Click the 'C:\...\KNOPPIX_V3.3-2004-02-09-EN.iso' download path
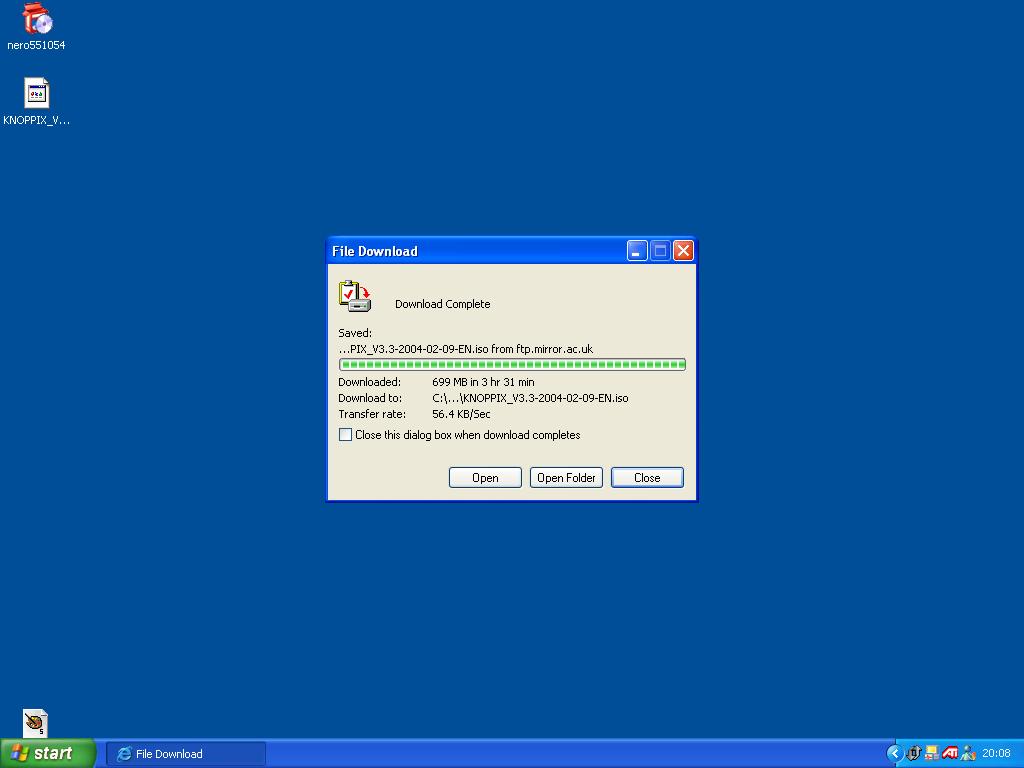The image size is (1024, 768). click(x=530, y=398)
